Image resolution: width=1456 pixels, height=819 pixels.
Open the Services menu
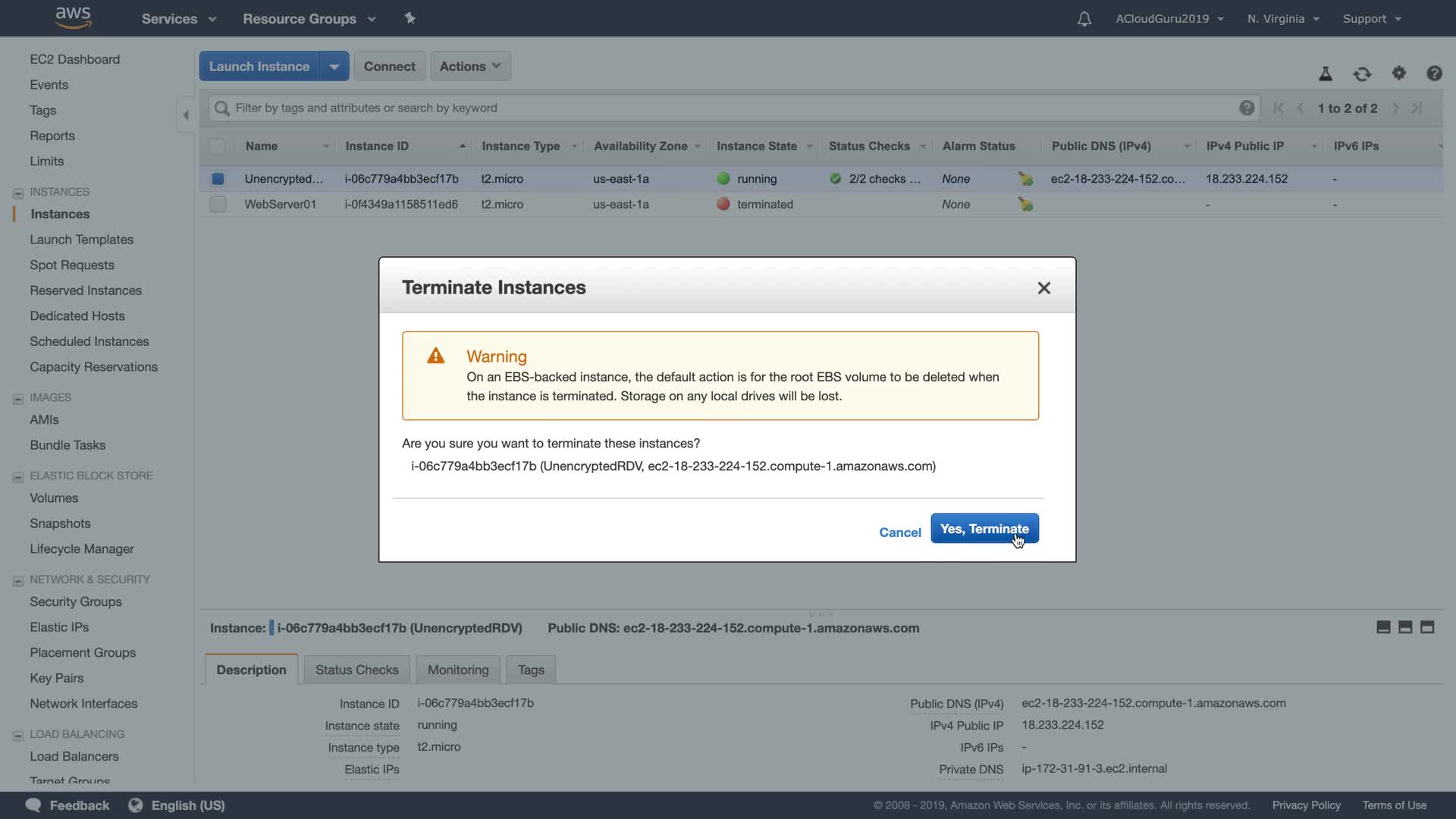[x=178, y=19]
